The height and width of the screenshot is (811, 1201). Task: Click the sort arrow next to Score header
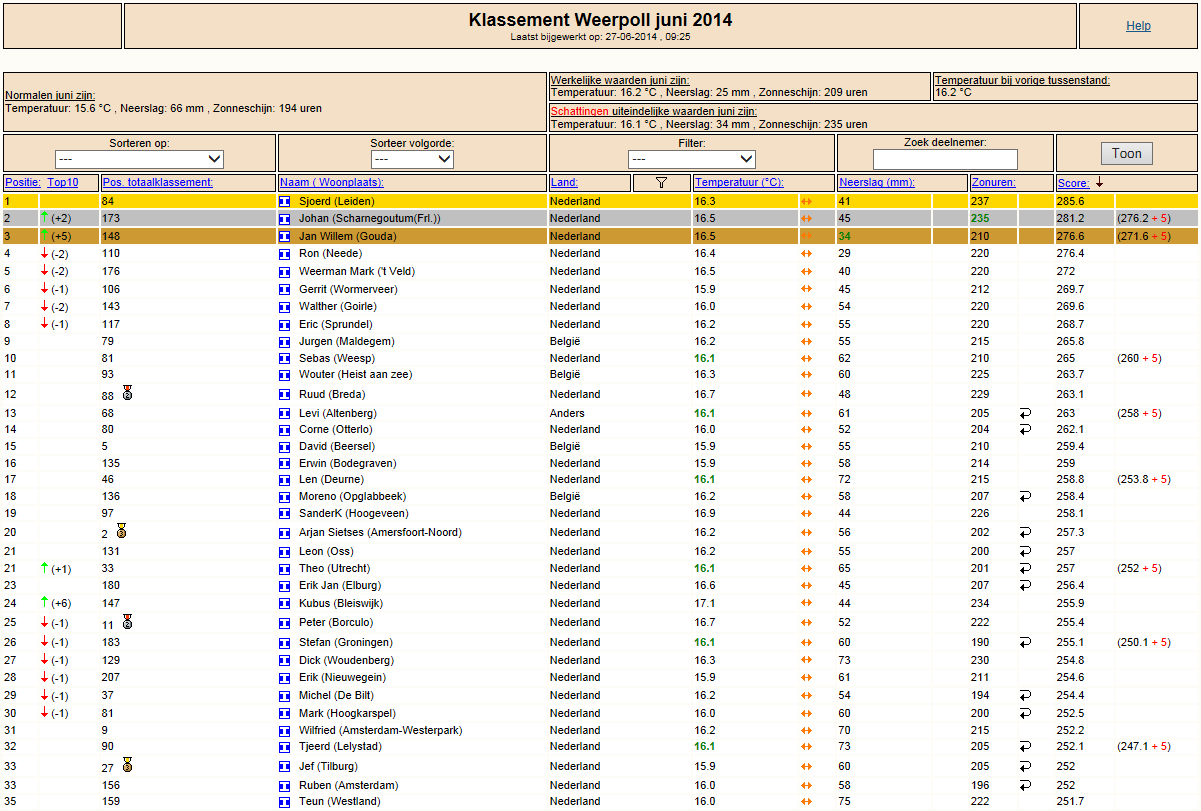pyautogui.click(x=1100, y=183)
